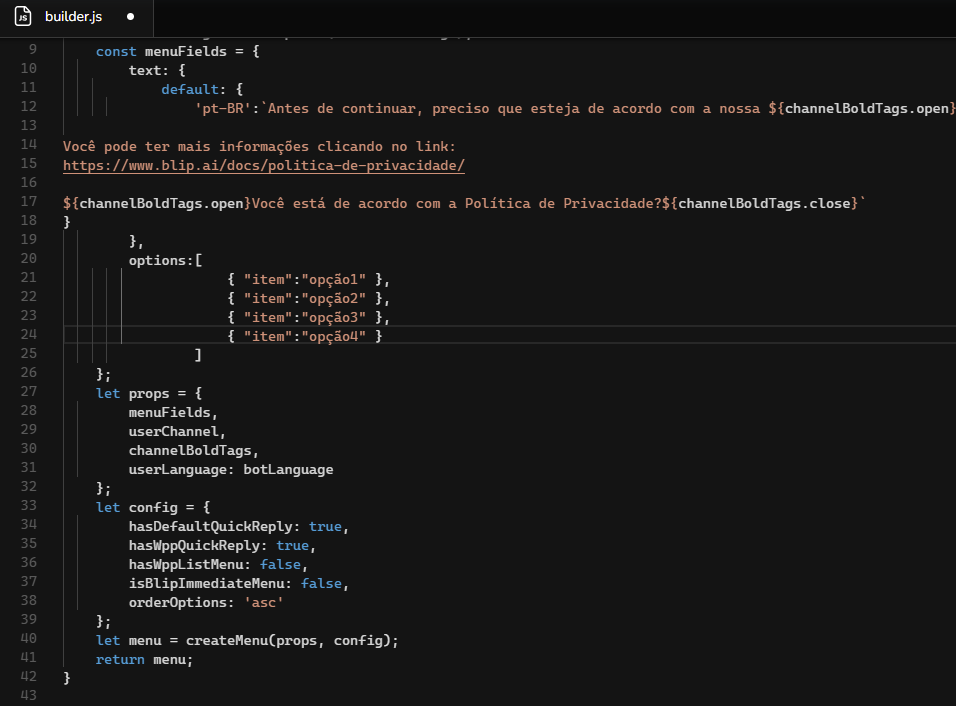Click the "opção3" item value

pos(334,317)
